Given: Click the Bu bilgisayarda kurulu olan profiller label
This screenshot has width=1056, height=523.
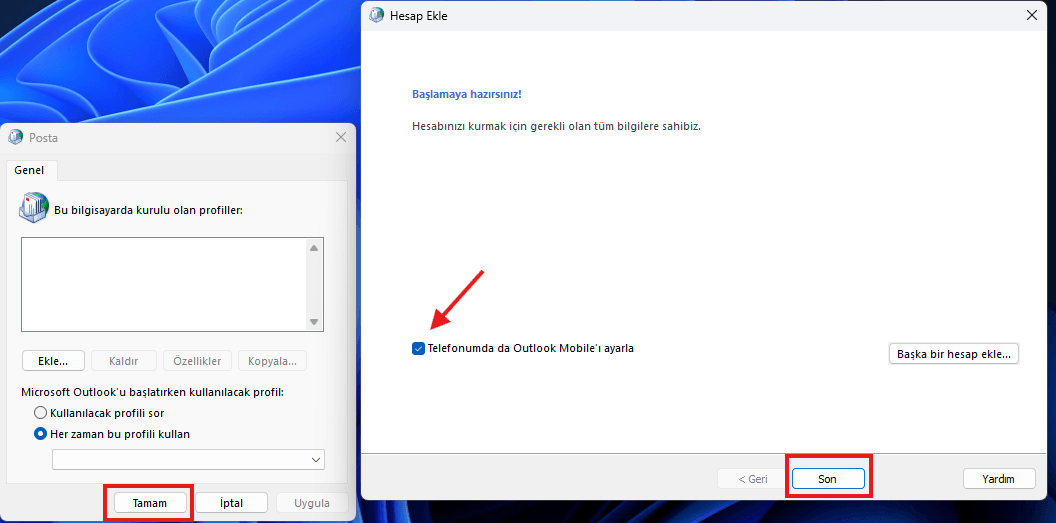Looking at the screenshot, I should pyautogui.click(x=148, y=210).
